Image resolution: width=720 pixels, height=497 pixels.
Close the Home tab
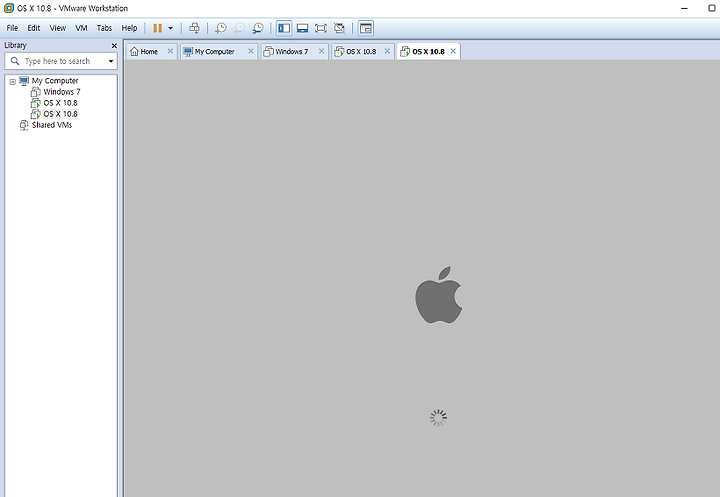(x=170, y=51)
